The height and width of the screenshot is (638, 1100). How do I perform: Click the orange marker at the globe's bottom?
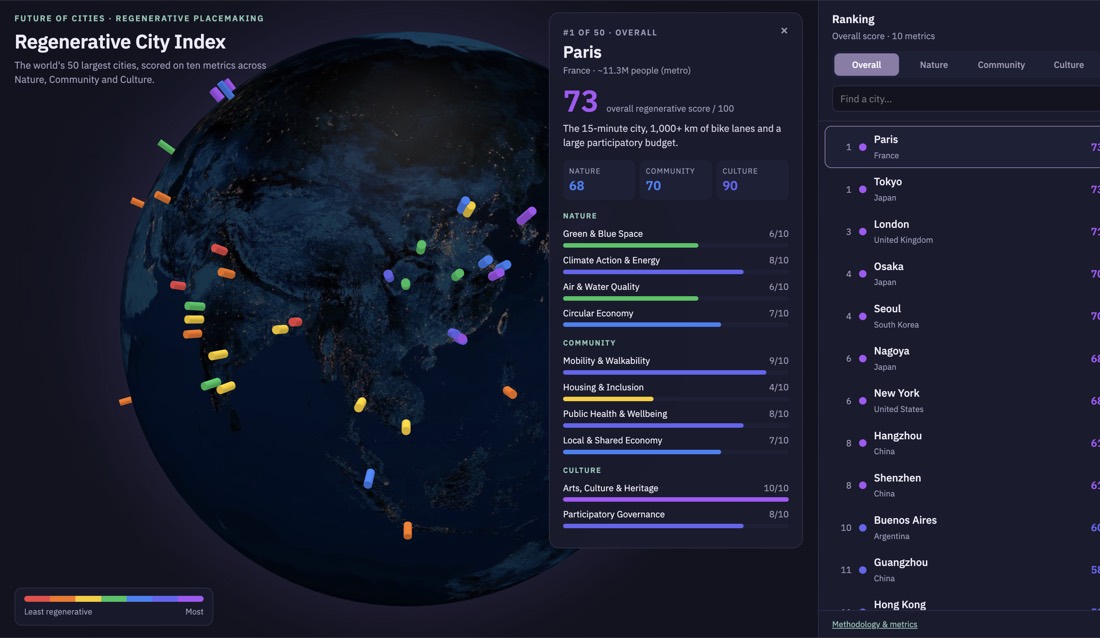[x=408, y=531]
